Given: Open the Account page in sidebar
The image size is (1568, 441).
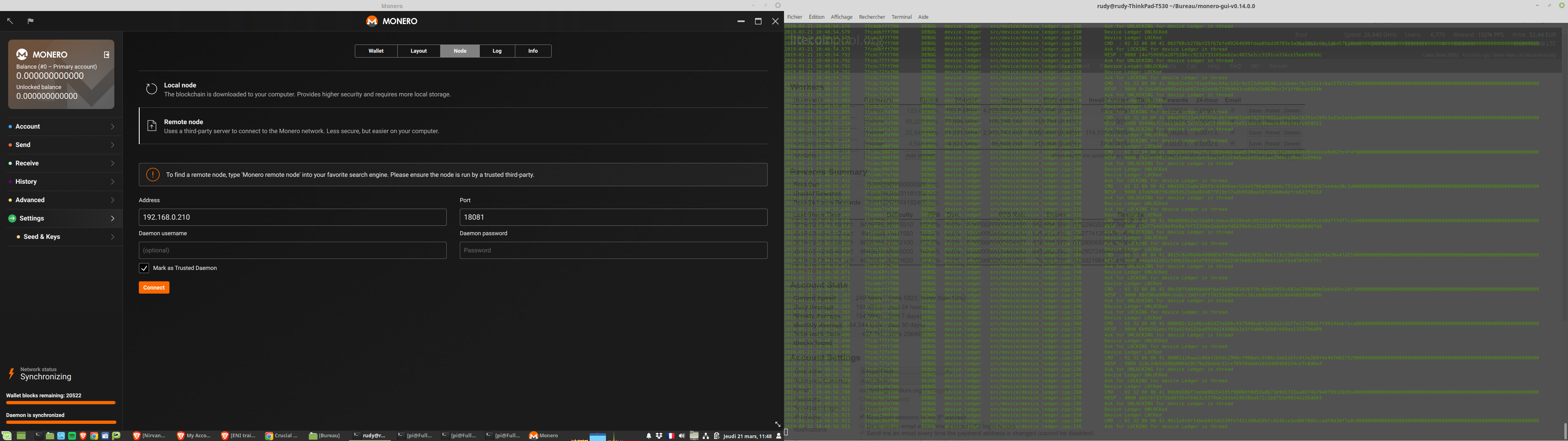Looking at the screenshot, I should click(x=62, y=127).
